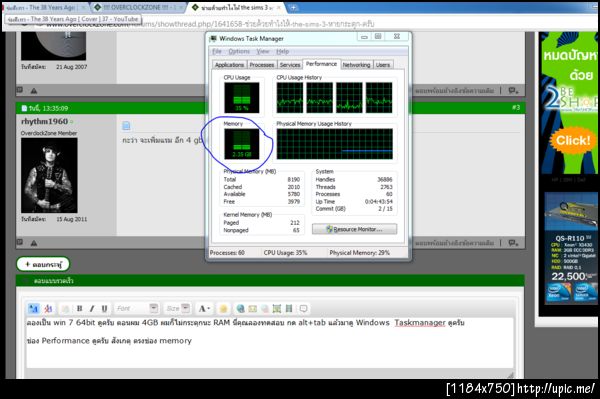
Task: Click inside the reply message text area
Action: [269, 342]
